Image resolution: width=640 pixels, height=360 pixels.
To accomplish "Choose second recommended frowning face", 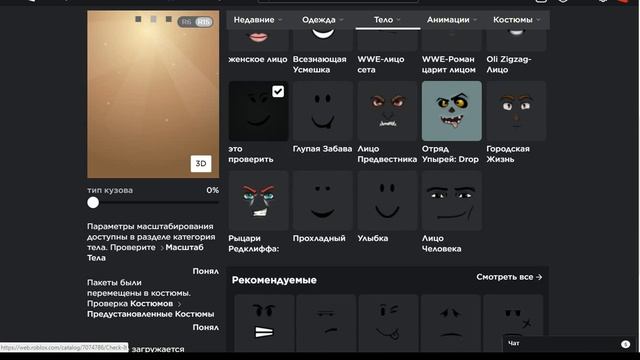I will [x=327, y=323].
